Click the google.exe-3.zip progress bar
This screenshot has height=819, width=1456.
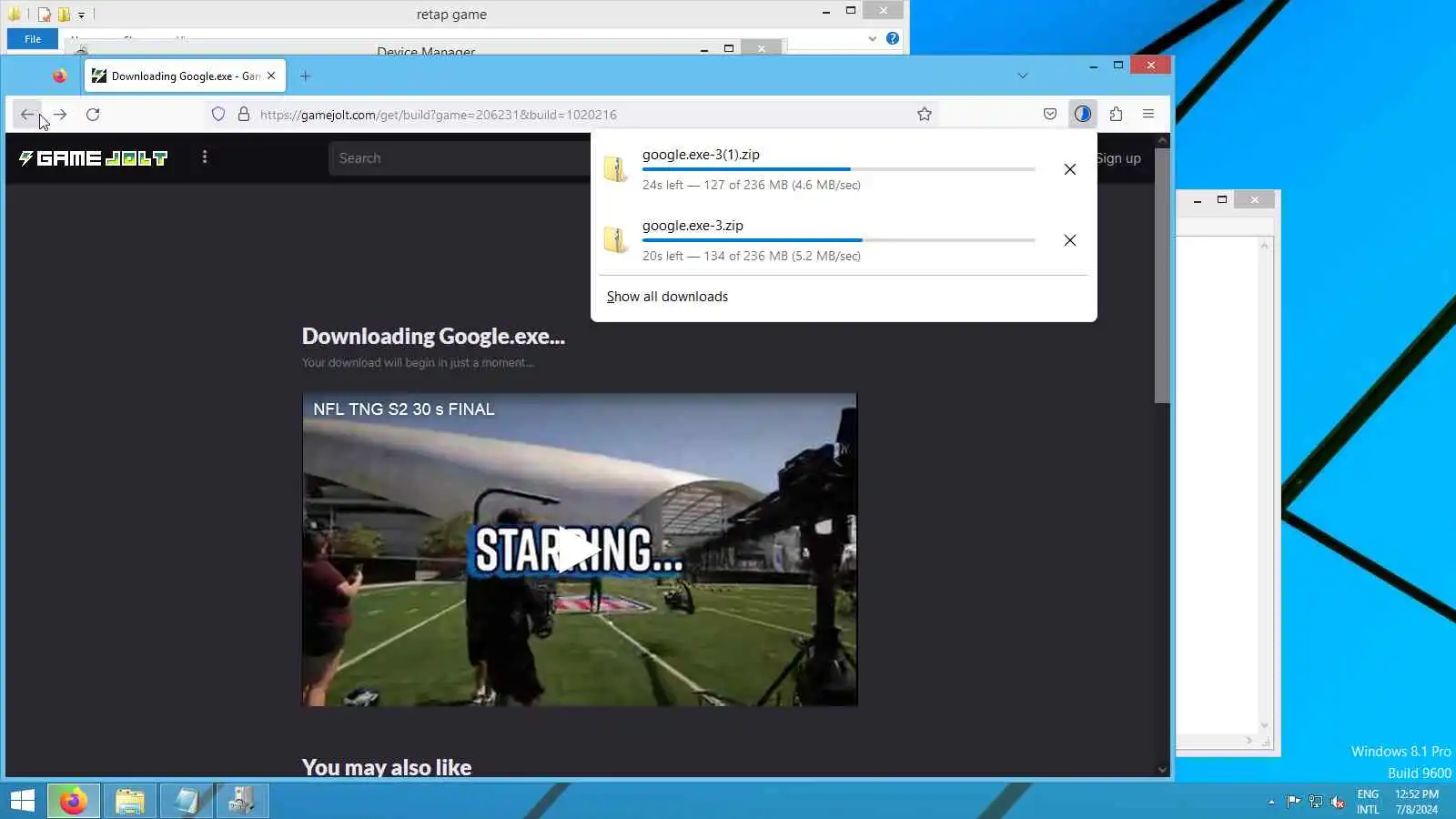click(x=839, y=240)
